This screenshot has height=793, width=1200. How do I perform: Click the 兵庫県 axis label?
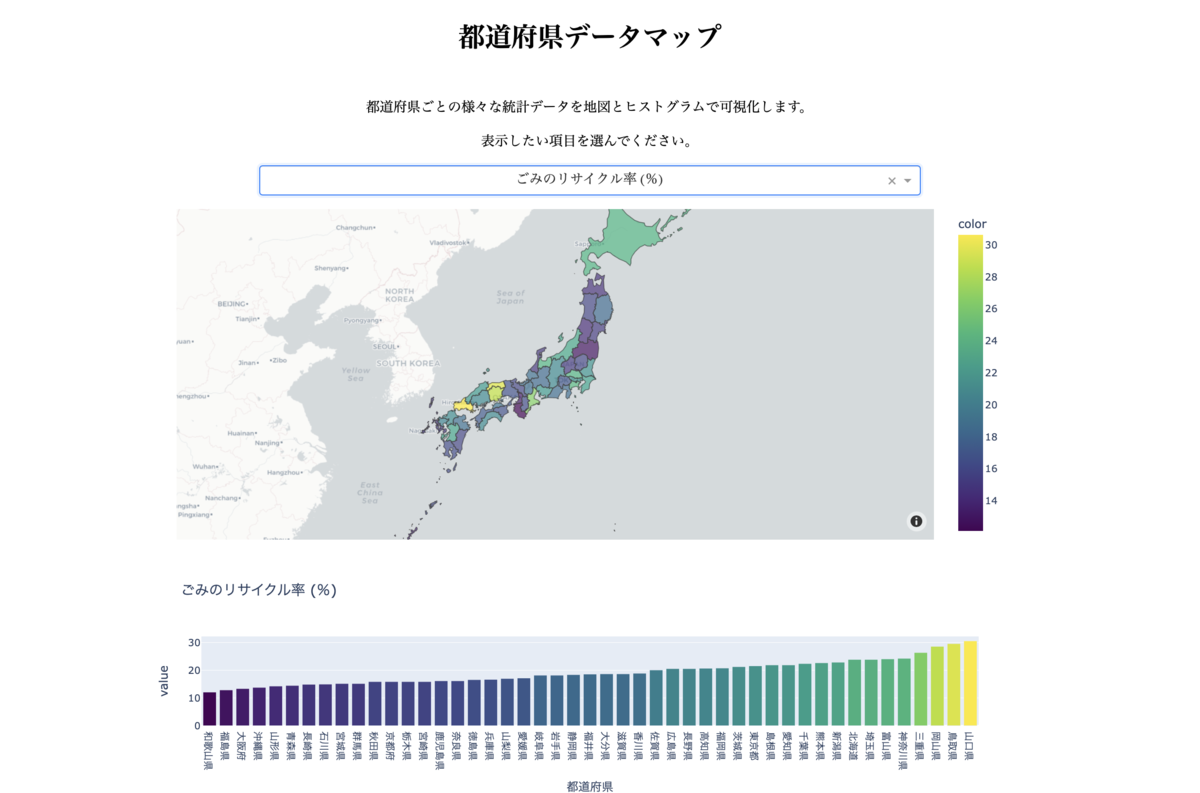click(490, 745)
